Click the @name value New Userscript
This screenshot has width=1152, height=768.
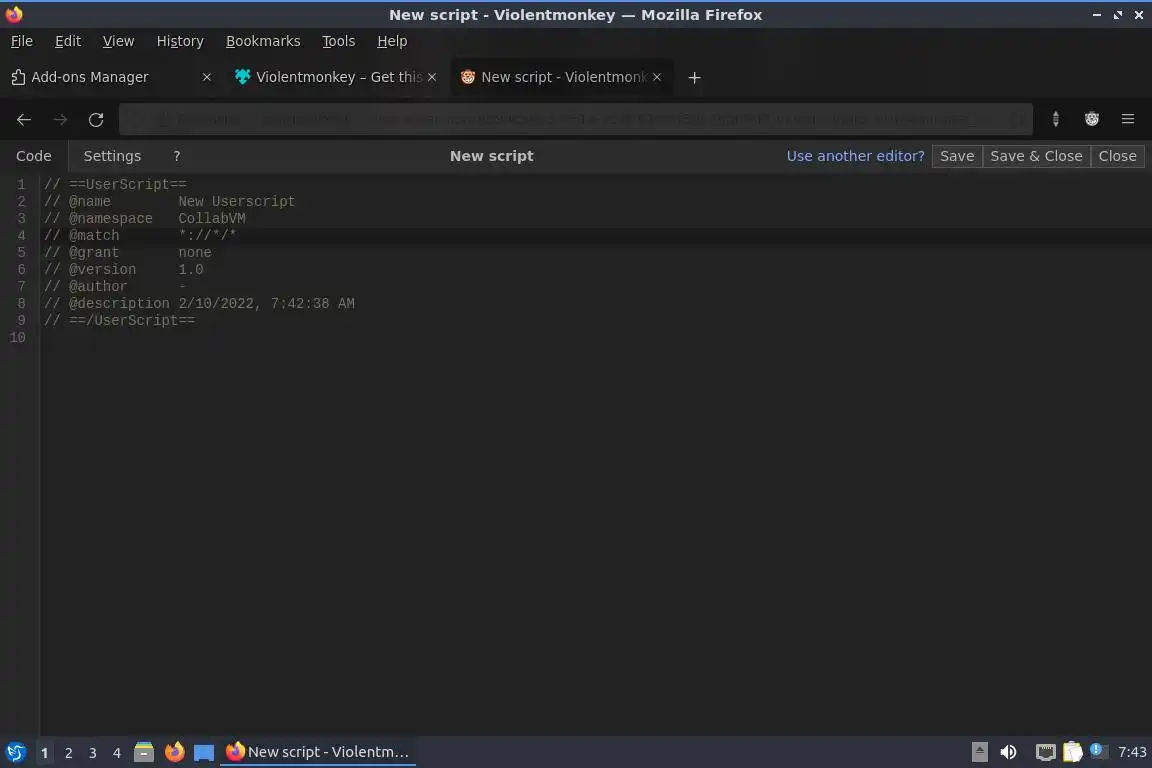236,201
